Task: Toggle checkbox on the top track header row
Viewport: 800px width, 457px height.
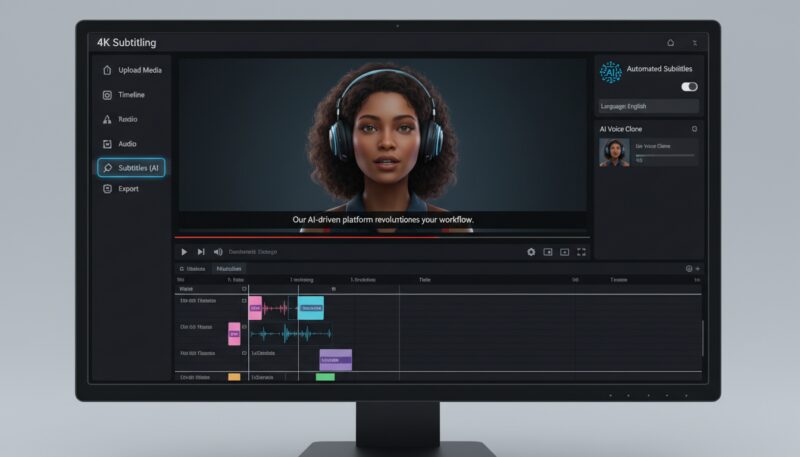Action: point(244,289)
